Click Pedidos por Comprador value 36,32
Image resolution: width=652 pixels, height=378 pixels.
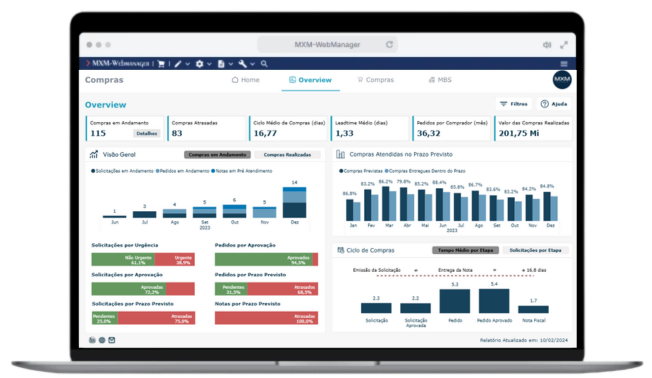pyautogui.click(x=429, y=133)
